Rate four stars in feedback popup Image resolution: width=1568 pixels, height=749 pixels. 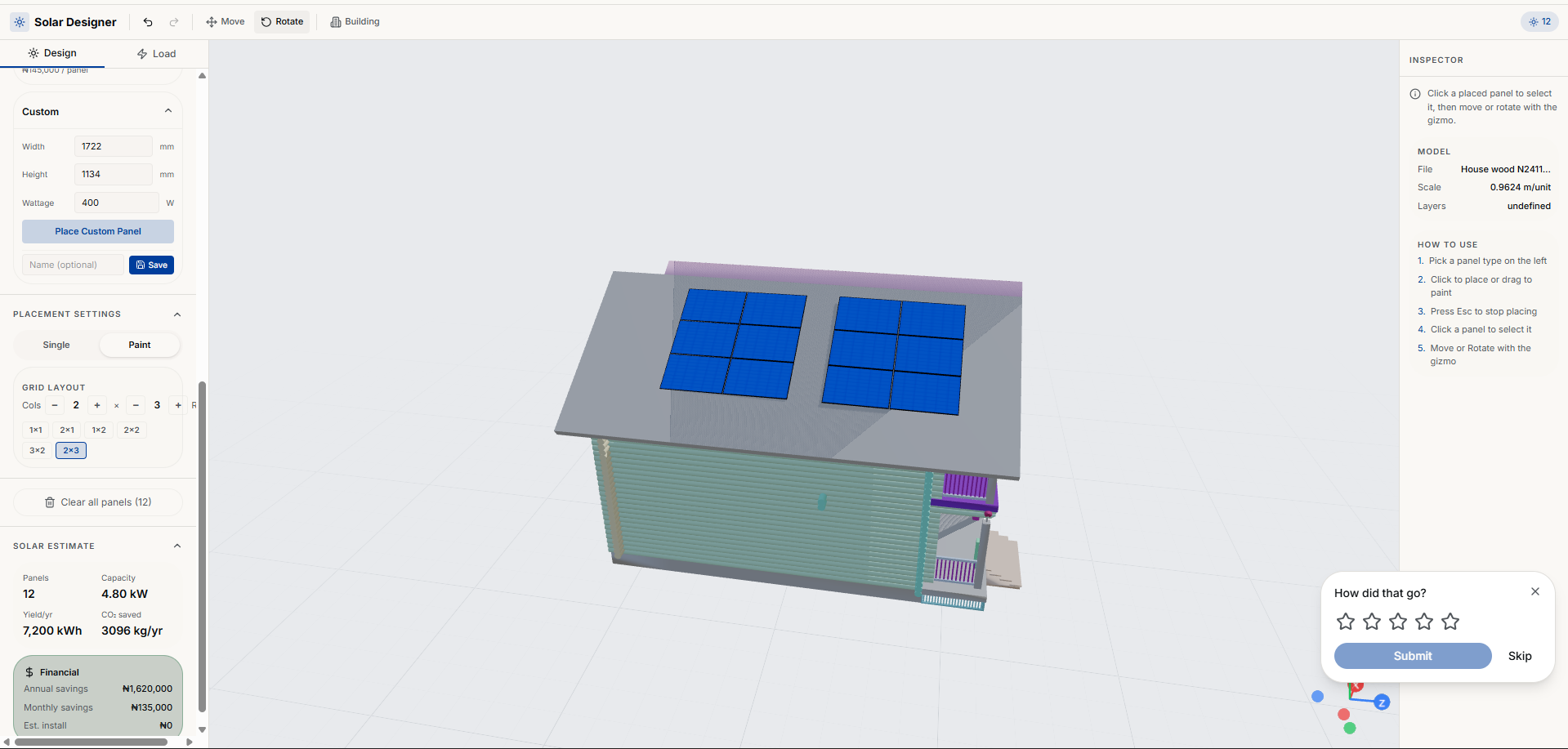pyautogui.click(x=1424, y=622)
